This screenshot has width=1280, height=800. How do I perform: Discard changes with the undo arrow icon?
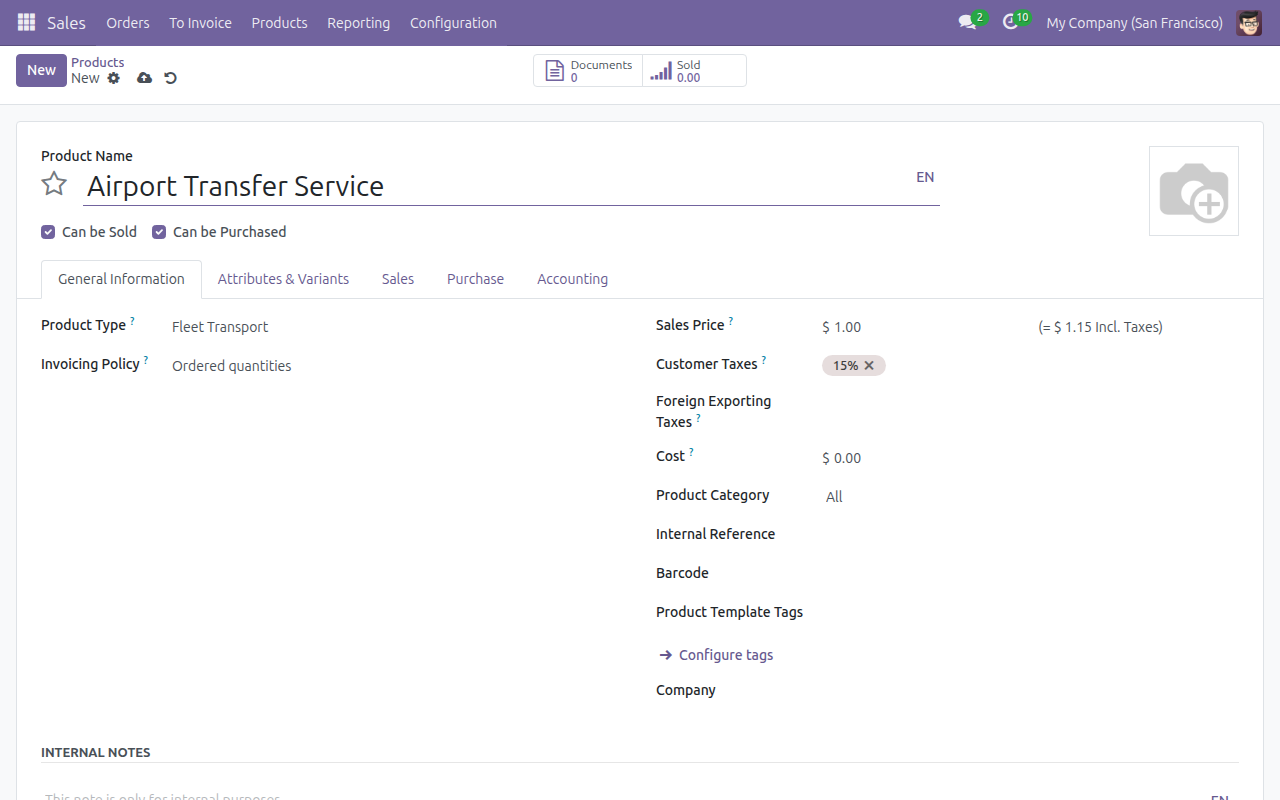pos(171,78)
